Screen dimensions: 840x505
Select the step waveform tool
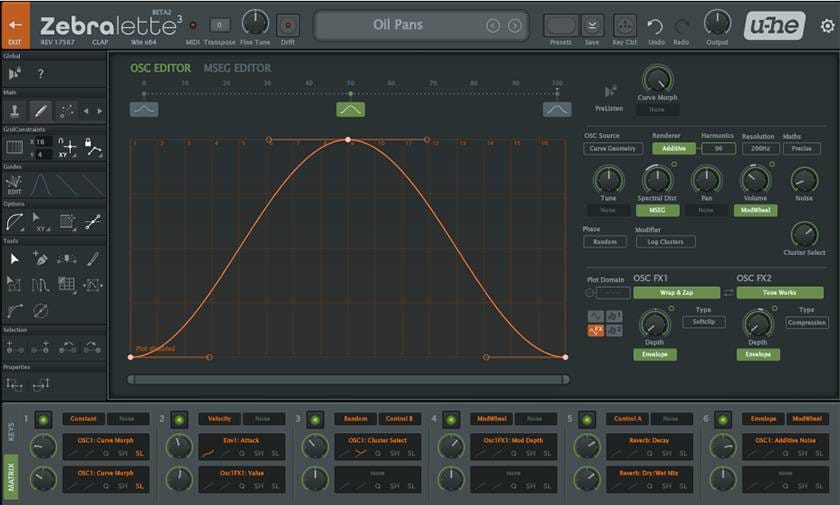click(x=40, y=284)
